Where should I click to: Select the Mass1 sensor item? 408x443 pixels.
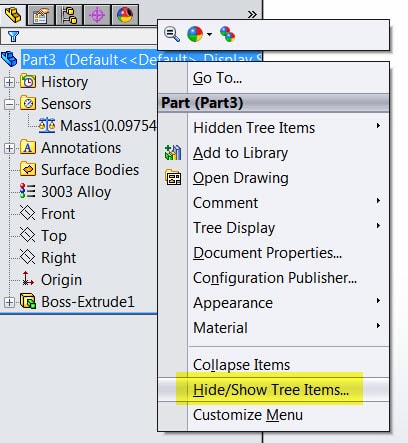pos(97,126)
